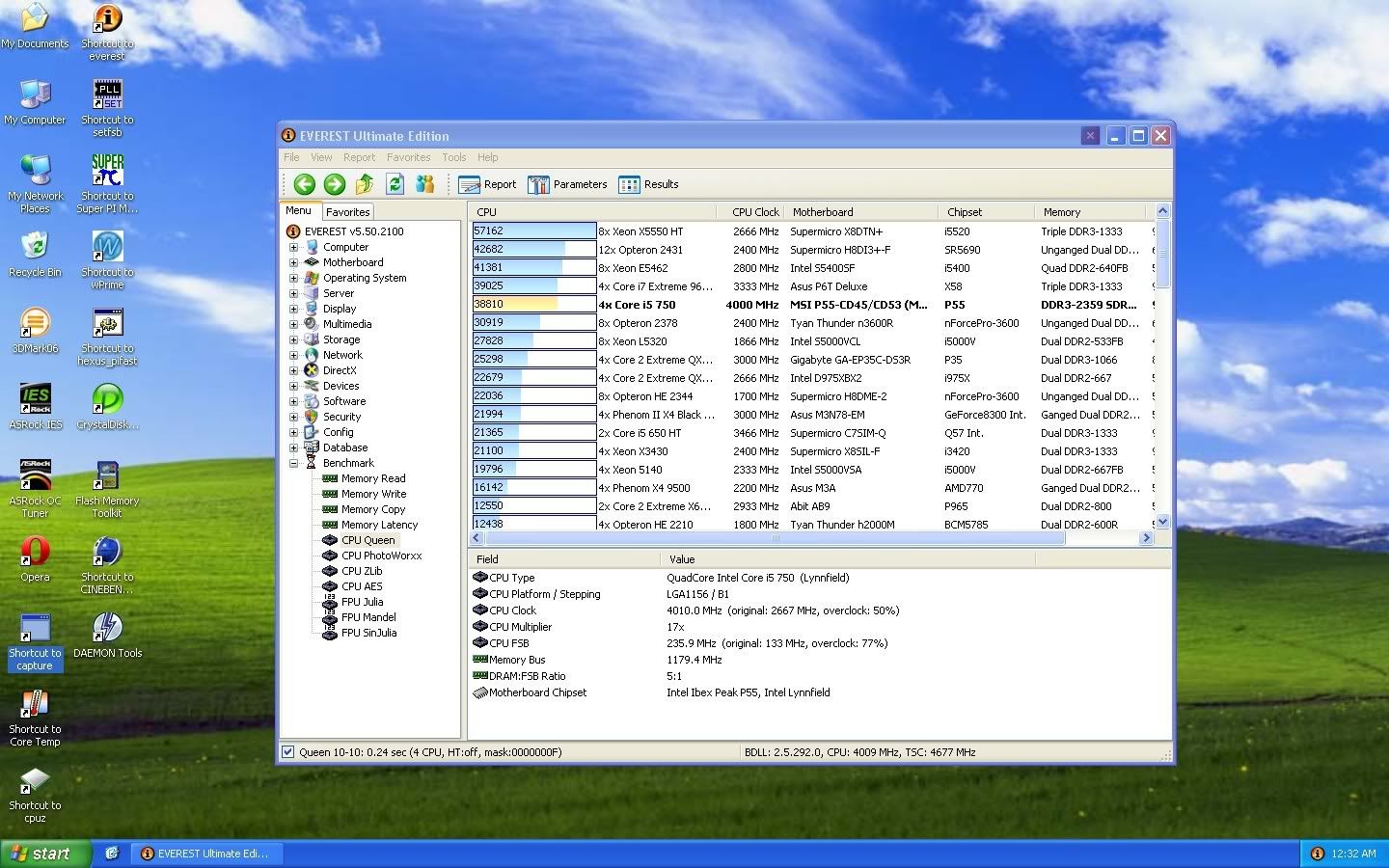Select the Memory Latency benchmark item
Image resolution: width=1389 pixels, height=868 pixels.
[x=379, y=525]
